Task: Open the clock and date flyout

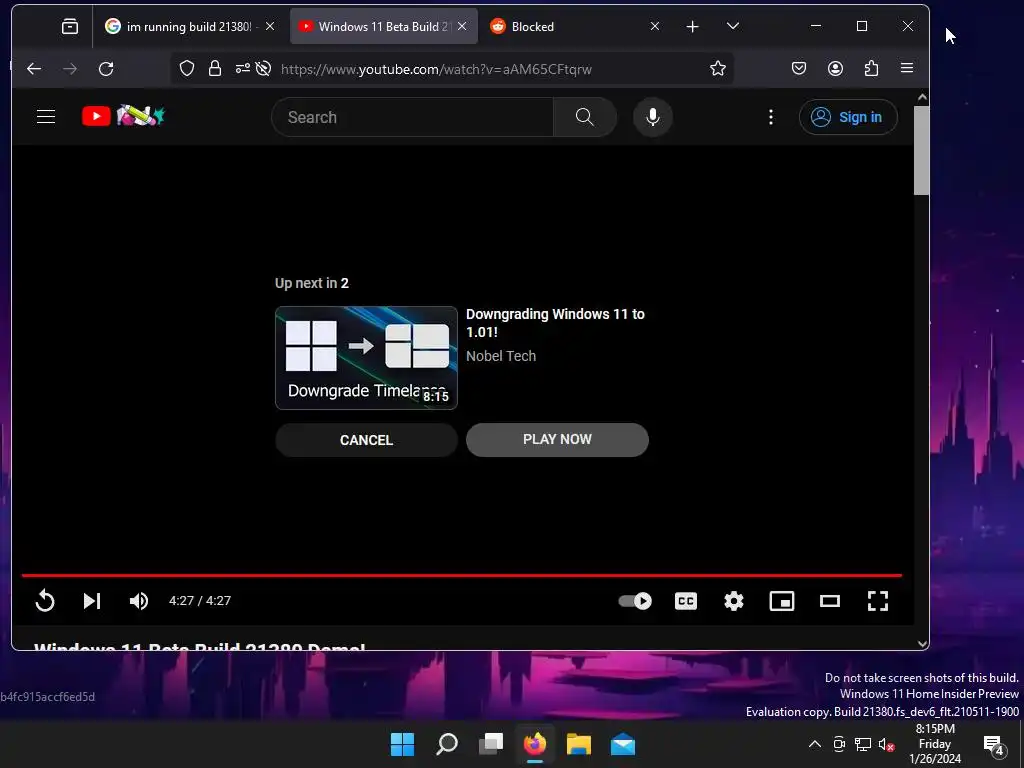Action: [935, 744]
